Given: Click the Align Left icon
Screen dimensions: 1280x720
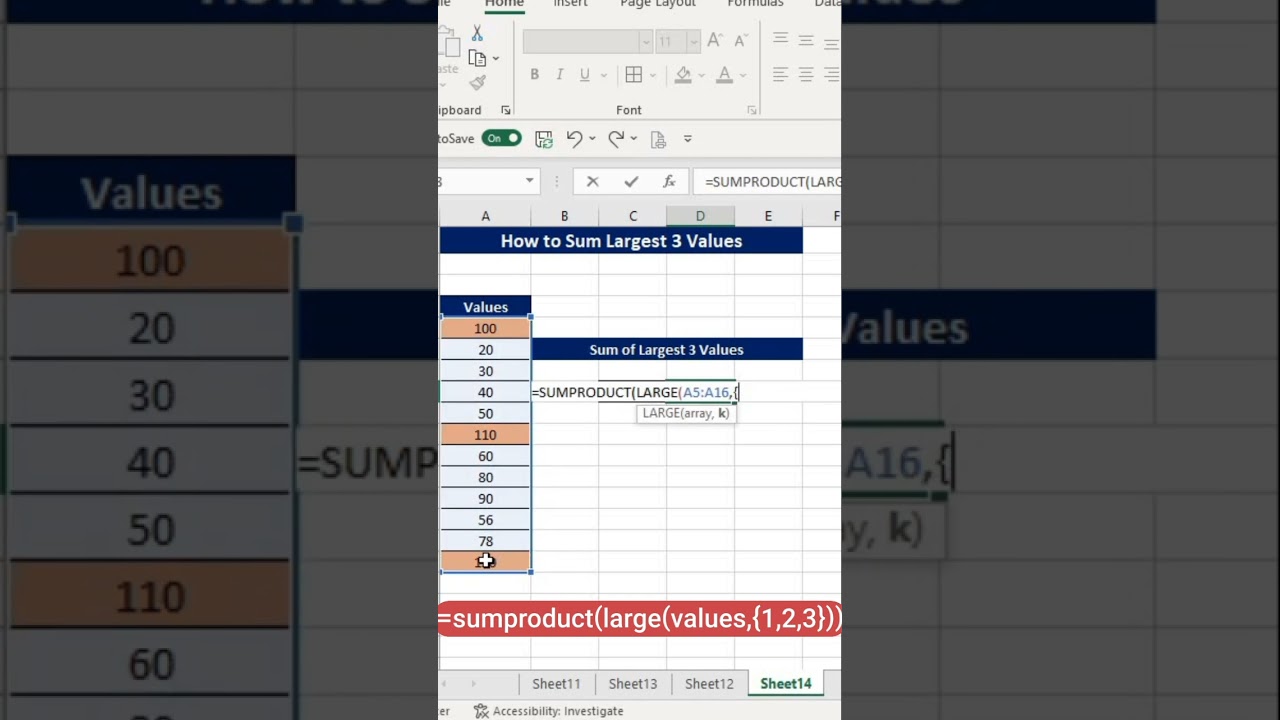Looking at the screenshot, I should (x=780, y=75).
